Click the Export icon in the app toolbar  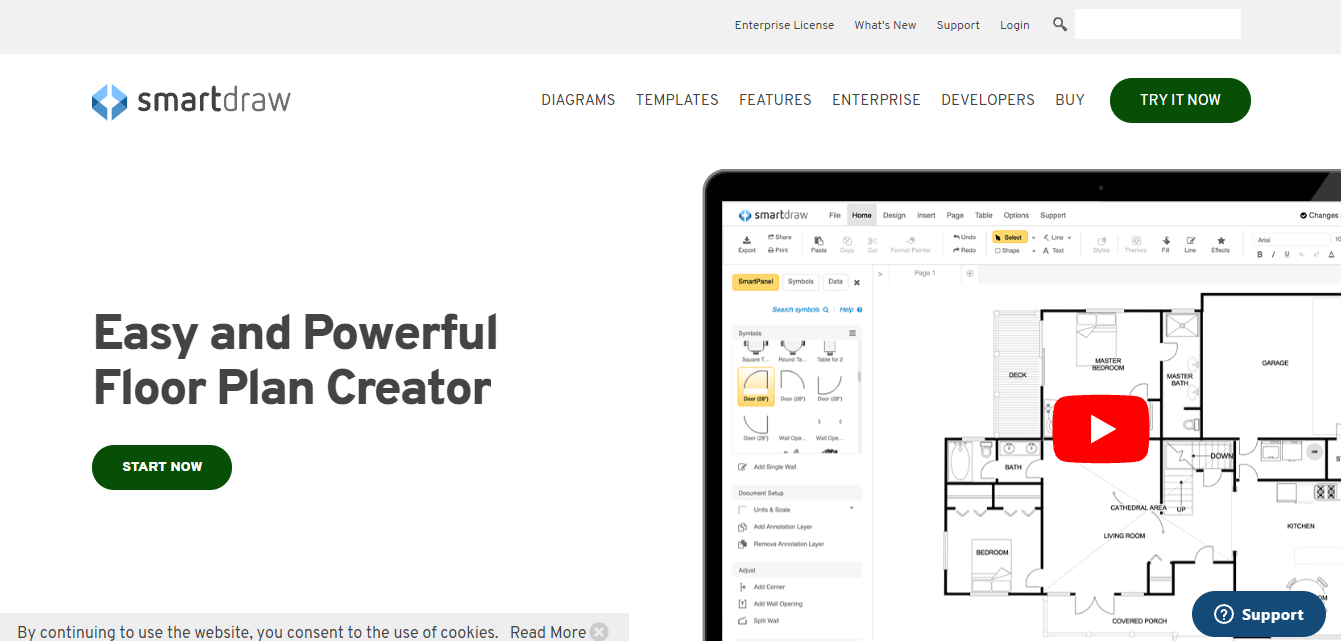[x=746, y=244]
